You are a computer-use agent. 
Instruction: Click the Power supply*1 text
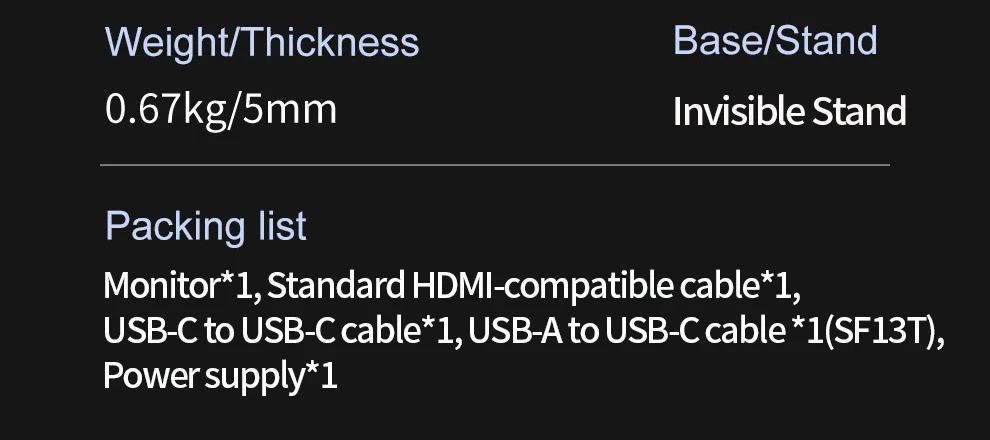point(220,376)
